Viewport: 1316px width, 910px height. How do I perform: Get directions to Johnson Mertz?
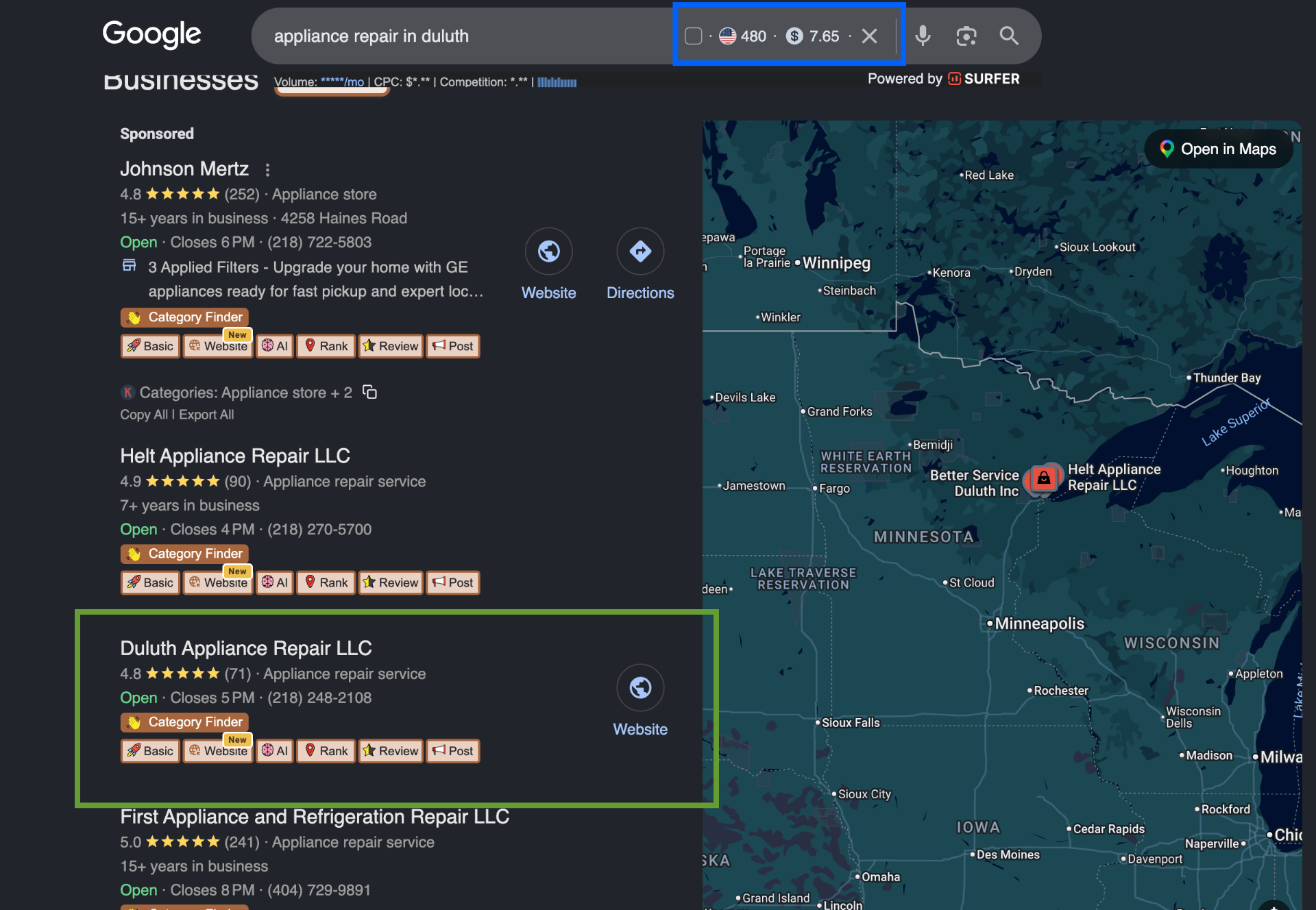[640, 251]
